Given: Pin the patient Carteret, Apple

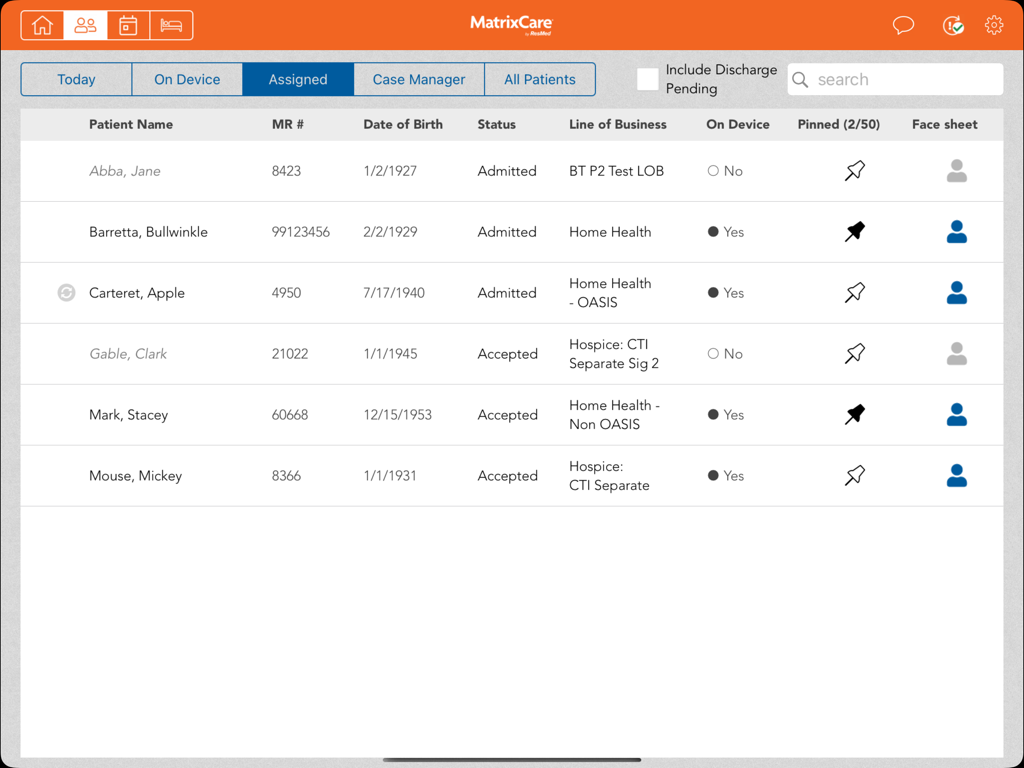Looking at the screenshot, I should click(855, 292).
